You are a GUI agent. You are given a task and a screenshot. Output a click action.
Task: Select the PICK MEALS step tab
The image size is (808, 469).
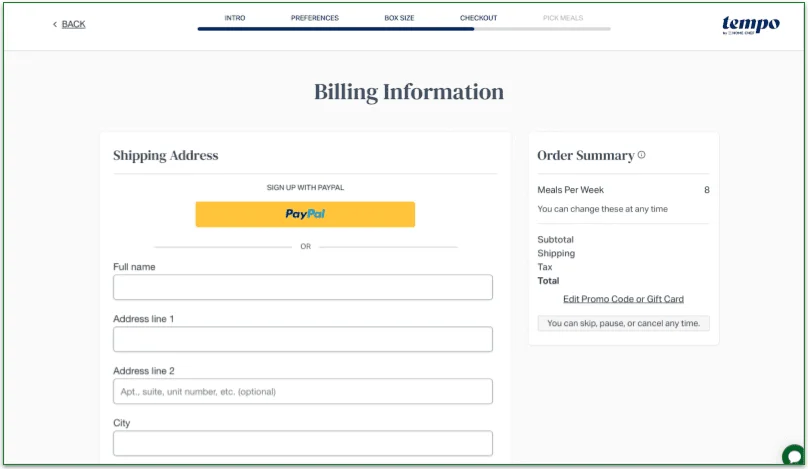[x=563, y=18]
